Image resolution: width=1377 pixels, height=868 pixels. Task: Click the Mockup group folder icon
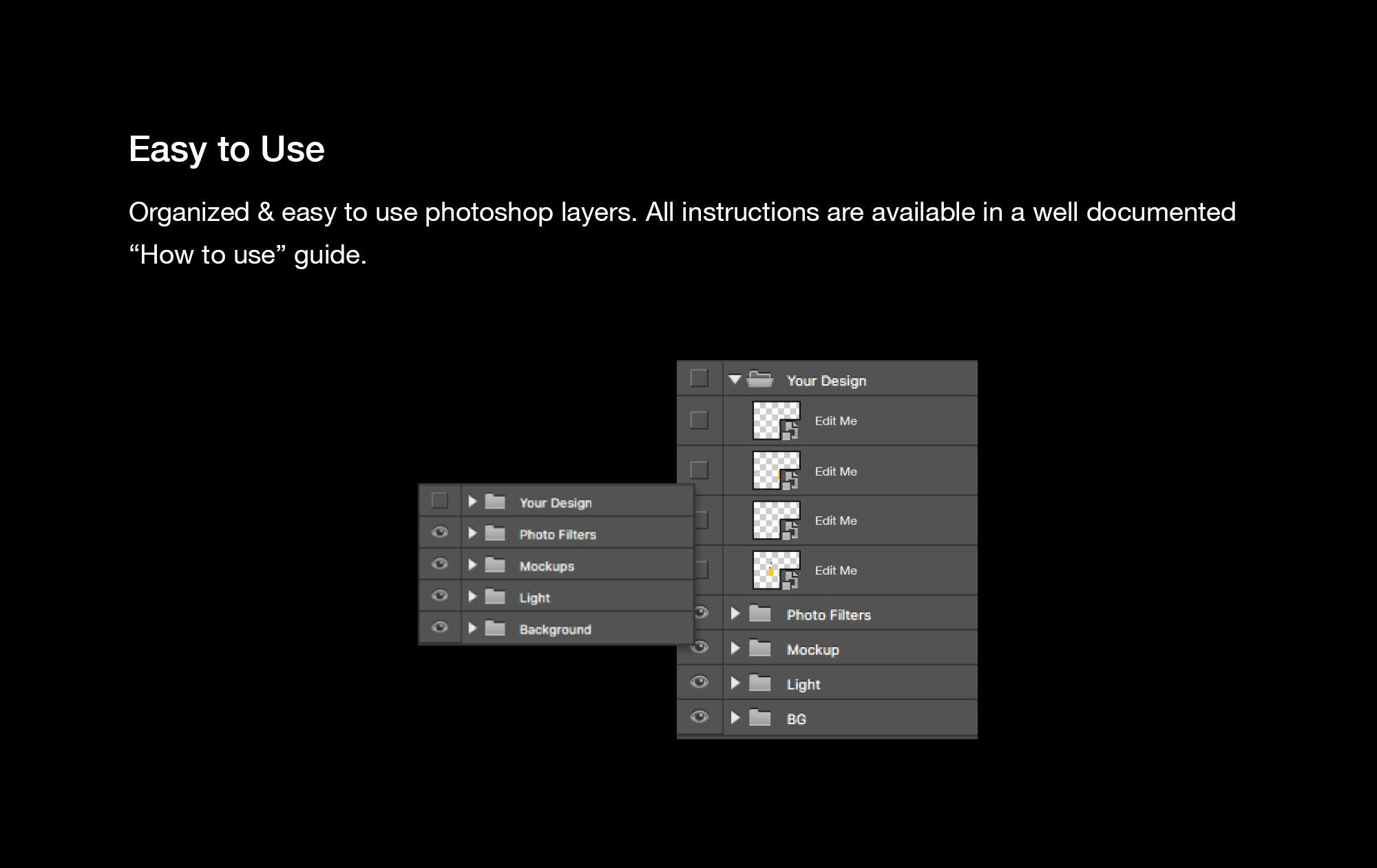(760, 648)
